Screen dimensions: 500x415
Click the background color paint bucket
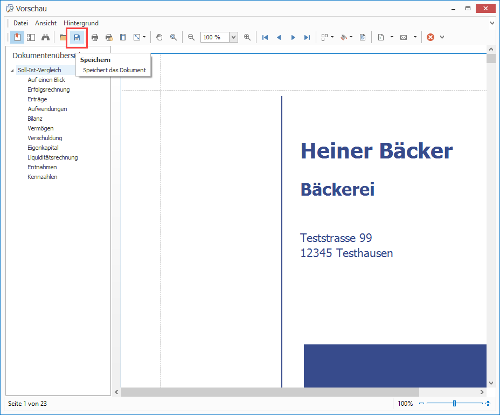click(x=344, y=37)
